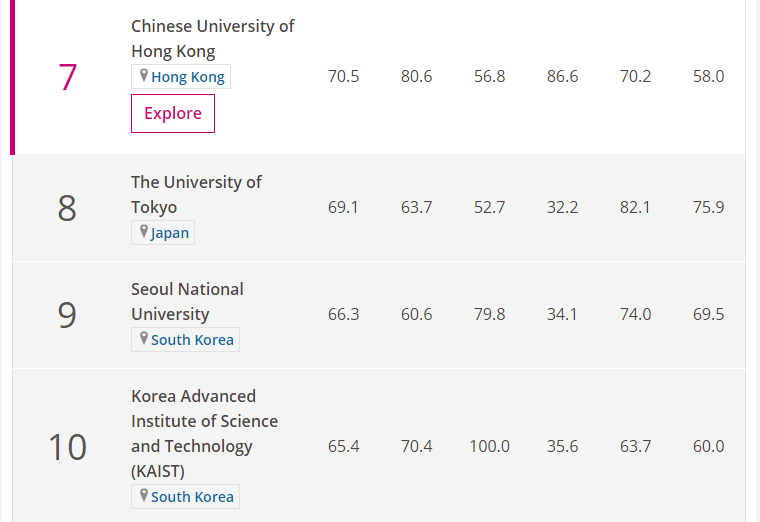Open the Seoul National University title
The width and height of the screenshot is (760, 522).
point(187,301)
